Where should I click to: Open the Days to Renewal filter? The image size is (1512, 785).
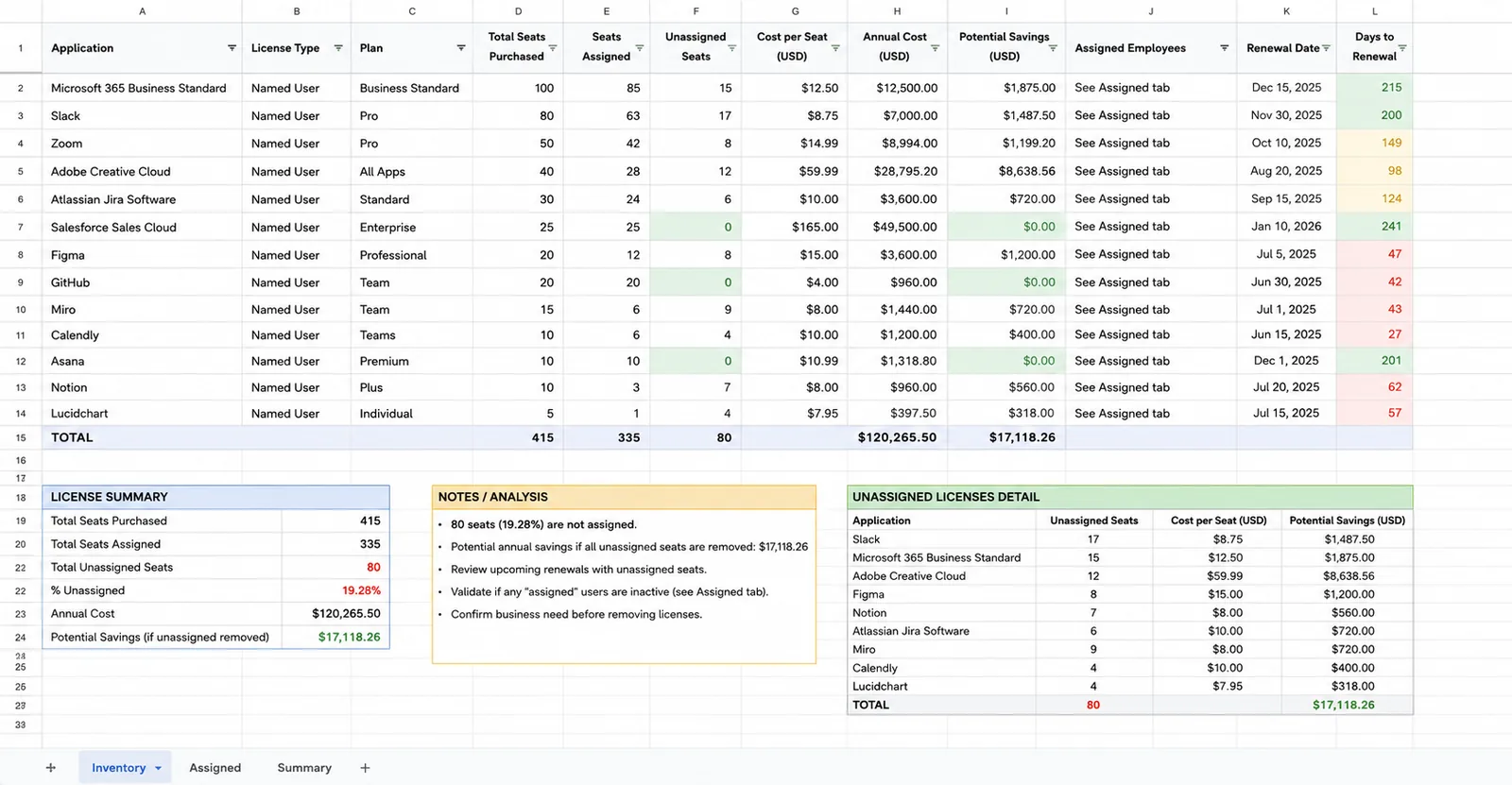1402,48
